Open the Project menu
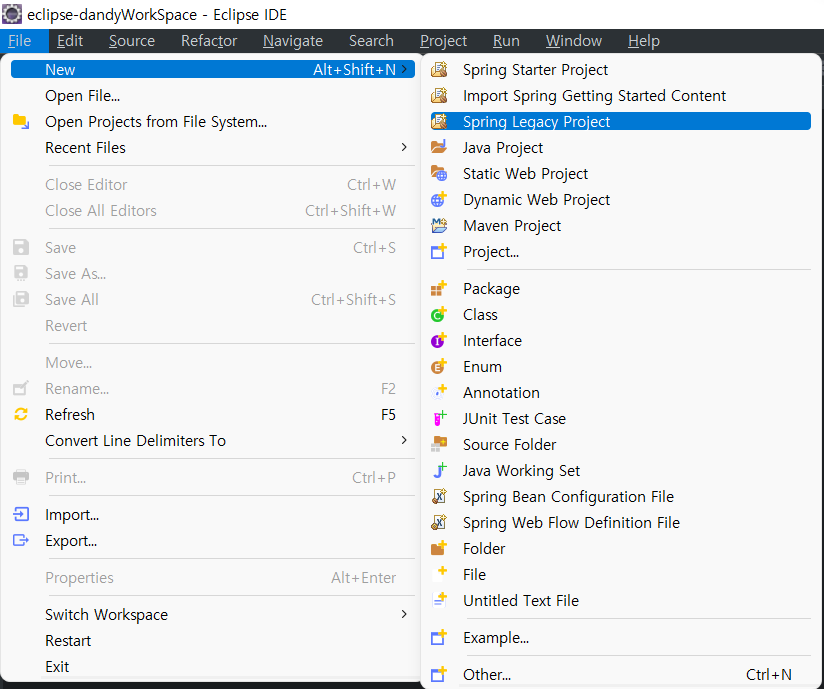Viewport: 824px width, 689px height. 444,41
